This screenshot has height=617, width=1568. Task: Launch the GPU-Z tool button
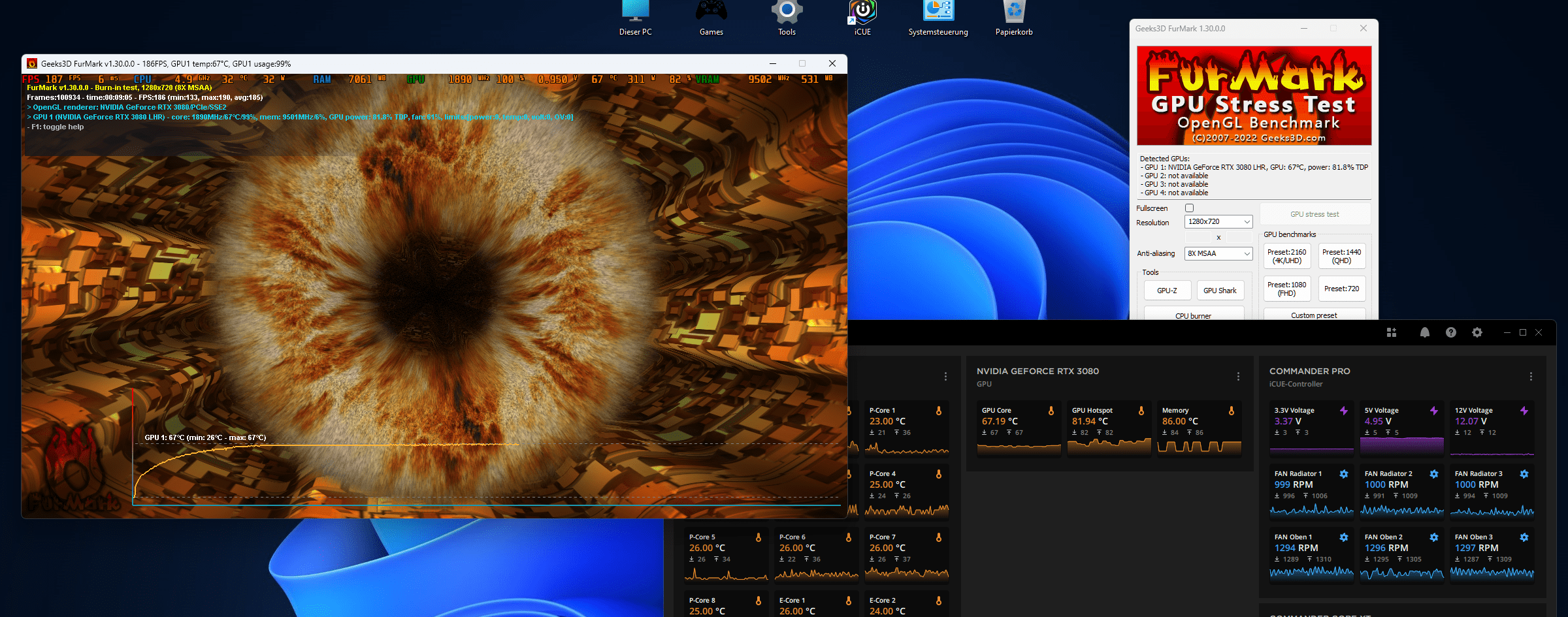[1167, 291]
